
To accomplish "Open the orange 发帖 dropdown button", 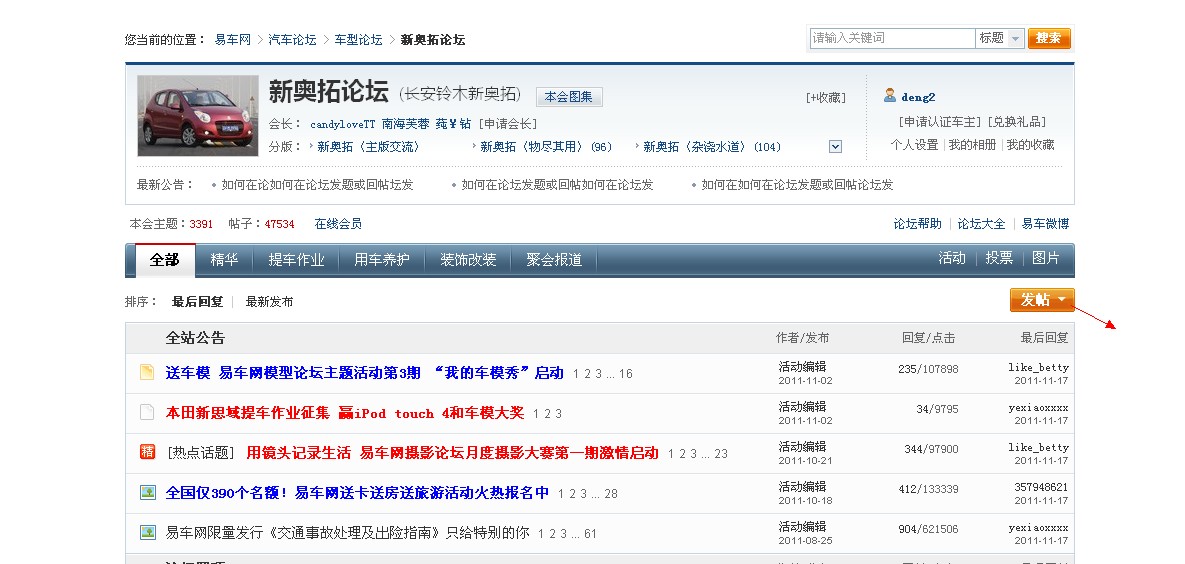I will [x=1042, y=300].
